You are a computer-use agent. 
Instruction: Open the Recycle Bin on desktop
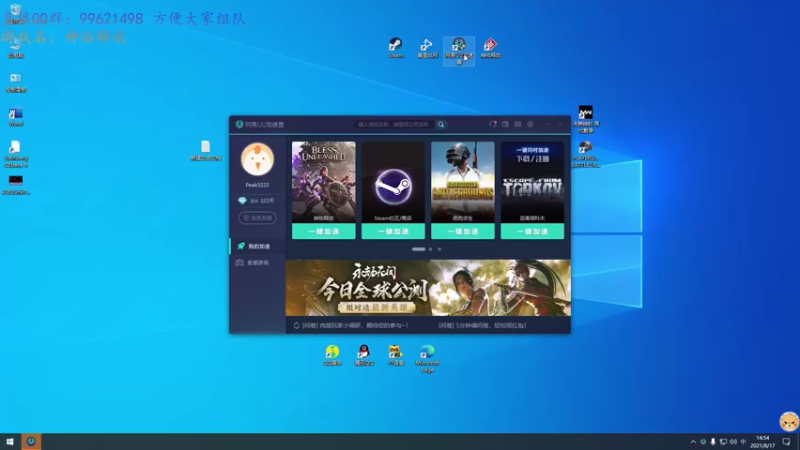click(15, 14)
